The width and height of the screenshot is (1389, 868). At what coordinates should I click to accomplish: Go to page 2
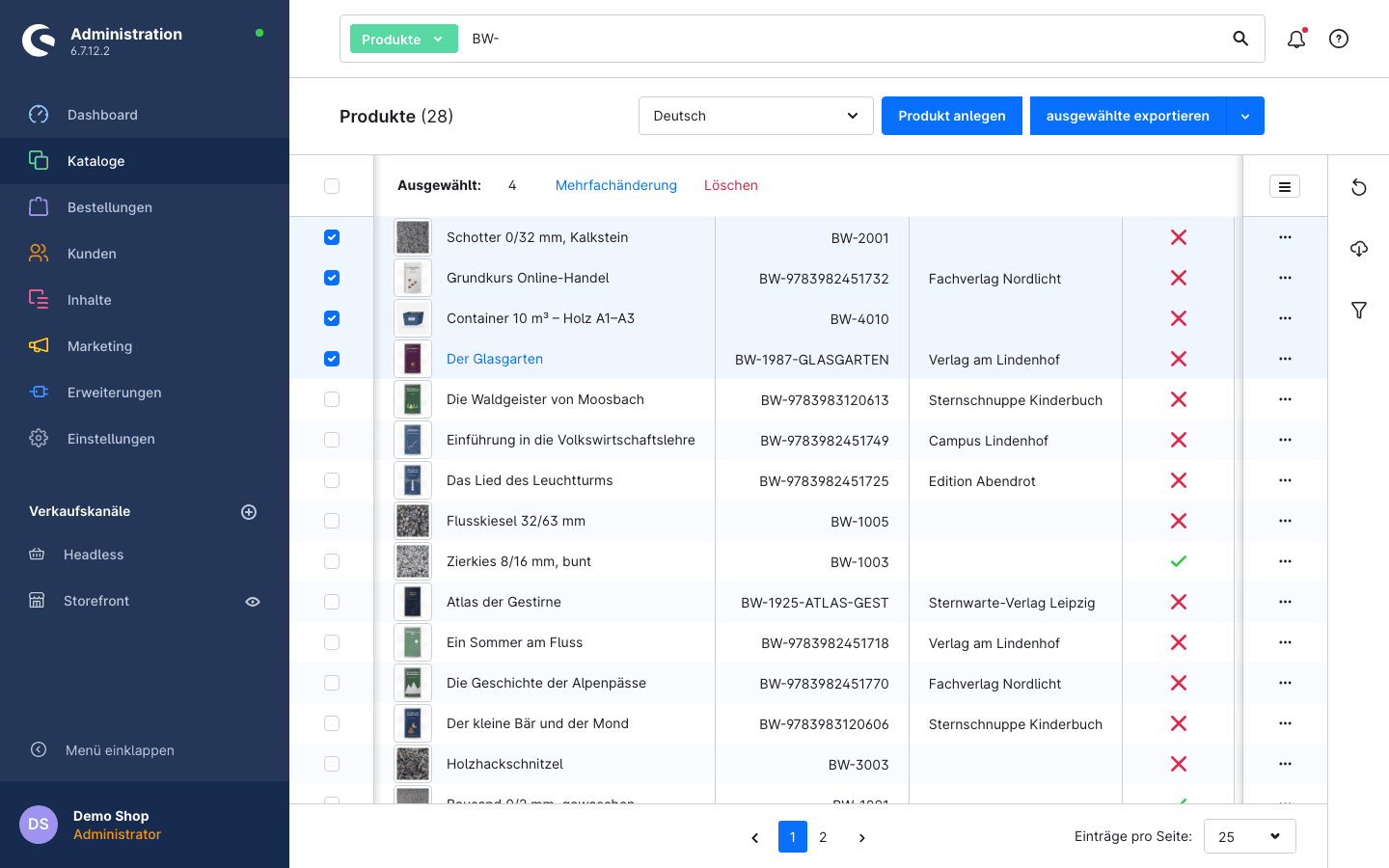[823, 837]
